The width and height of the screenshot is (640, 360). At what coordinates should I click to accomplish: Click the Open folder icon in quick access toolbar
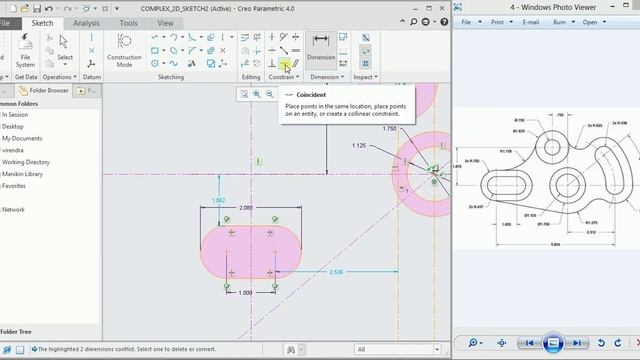pyautogui.click(x=25, y=8)
